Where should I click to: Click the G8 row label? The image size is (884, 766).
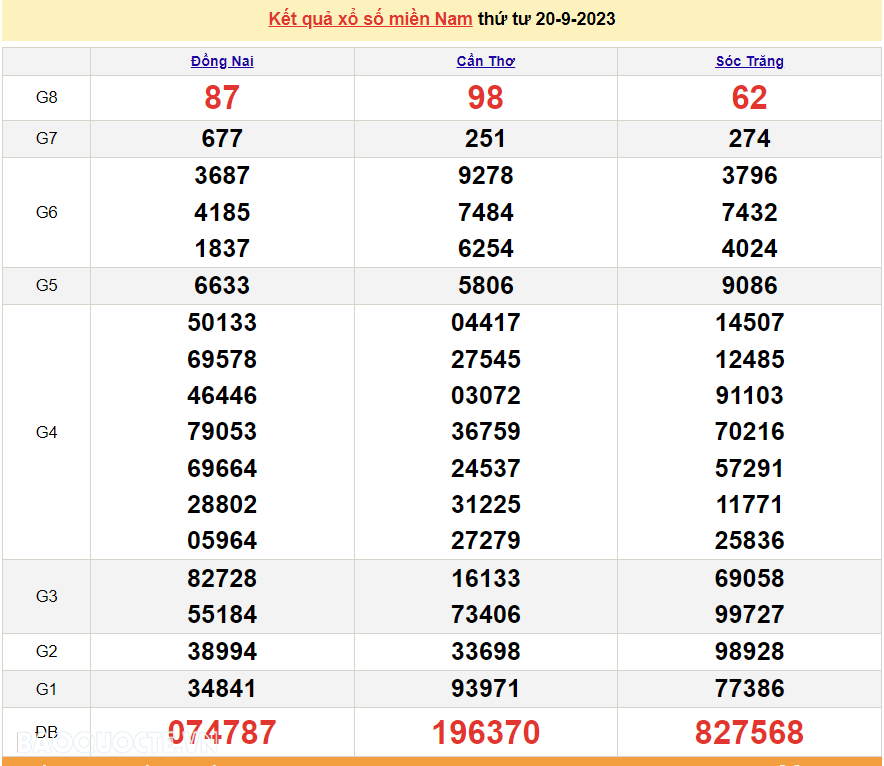click(47, 98)
